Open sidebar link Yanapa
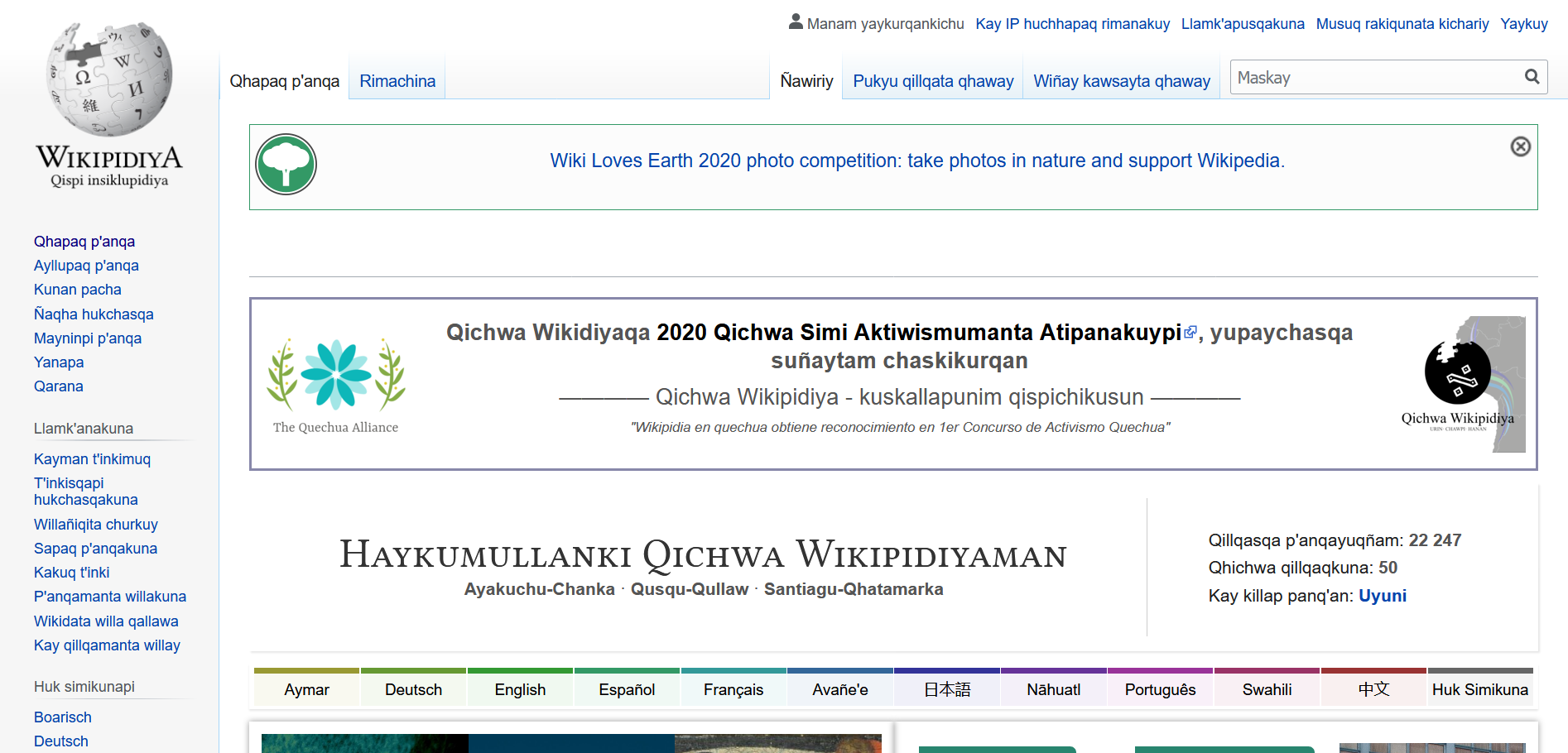 [x=59, y=362]
